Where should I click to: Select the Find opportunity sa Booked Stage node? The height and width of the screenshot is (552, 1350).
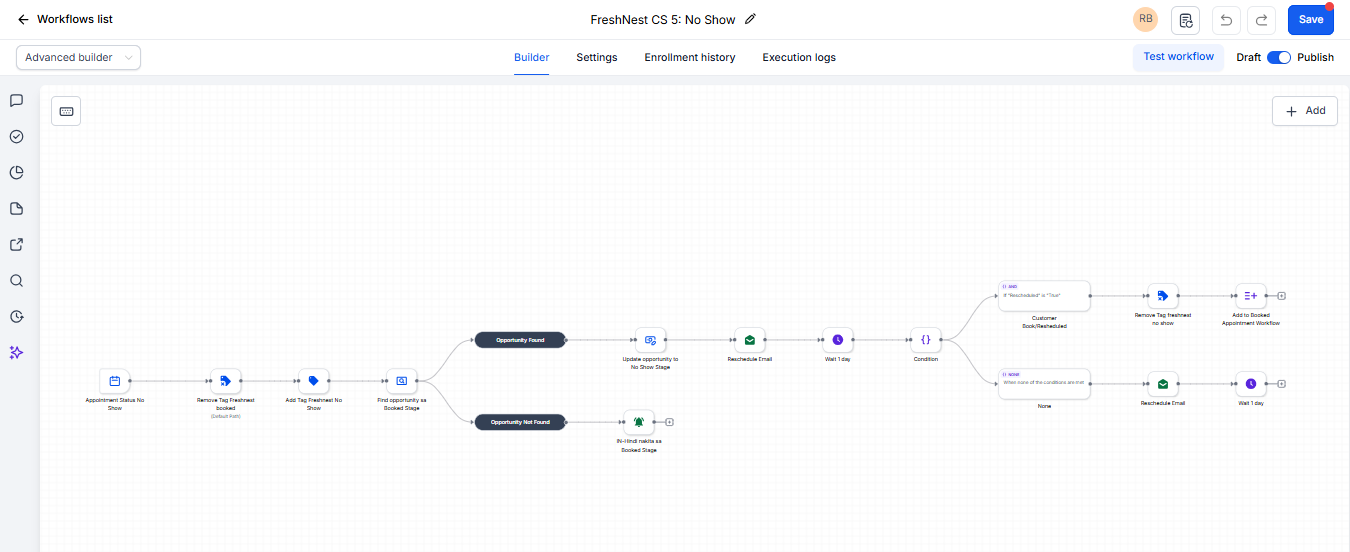(402, 381)
